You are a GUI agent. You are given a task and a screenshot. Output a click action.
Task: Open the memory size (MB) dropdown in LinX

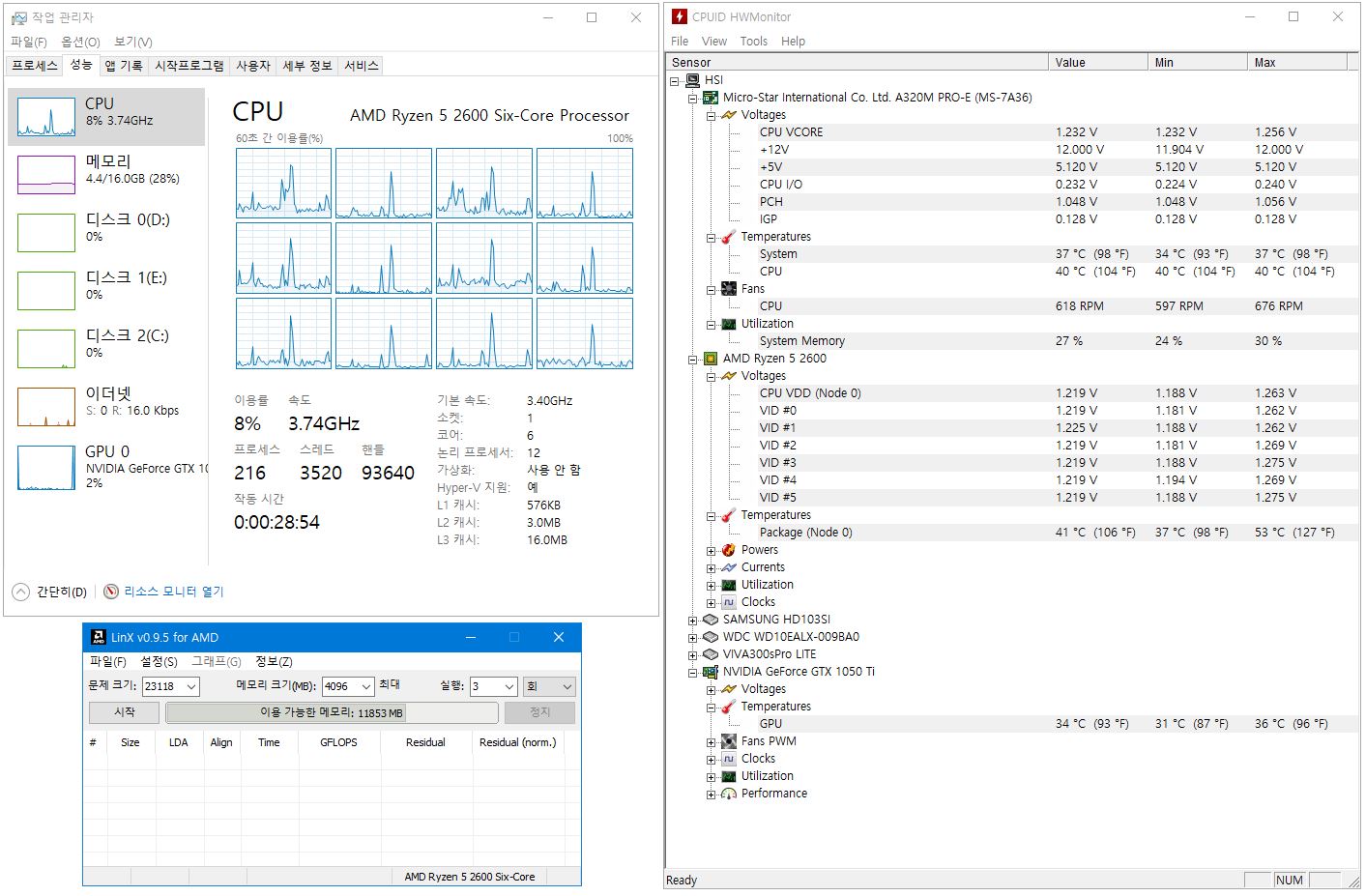[x=366, y=686]
